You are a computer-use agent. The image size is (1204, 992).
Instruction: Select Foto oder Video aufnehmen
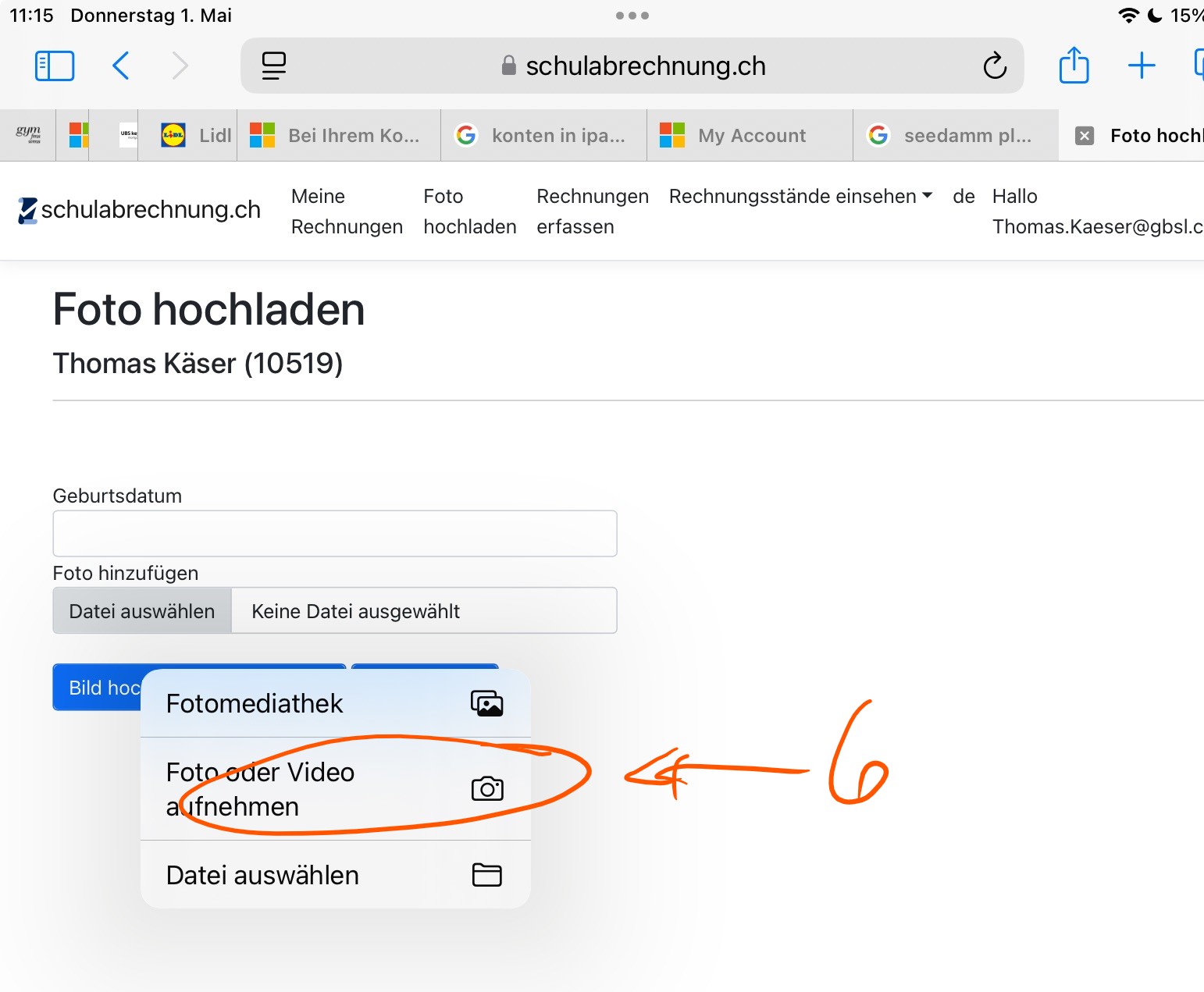pyautogui.click(x=335, y=789)
